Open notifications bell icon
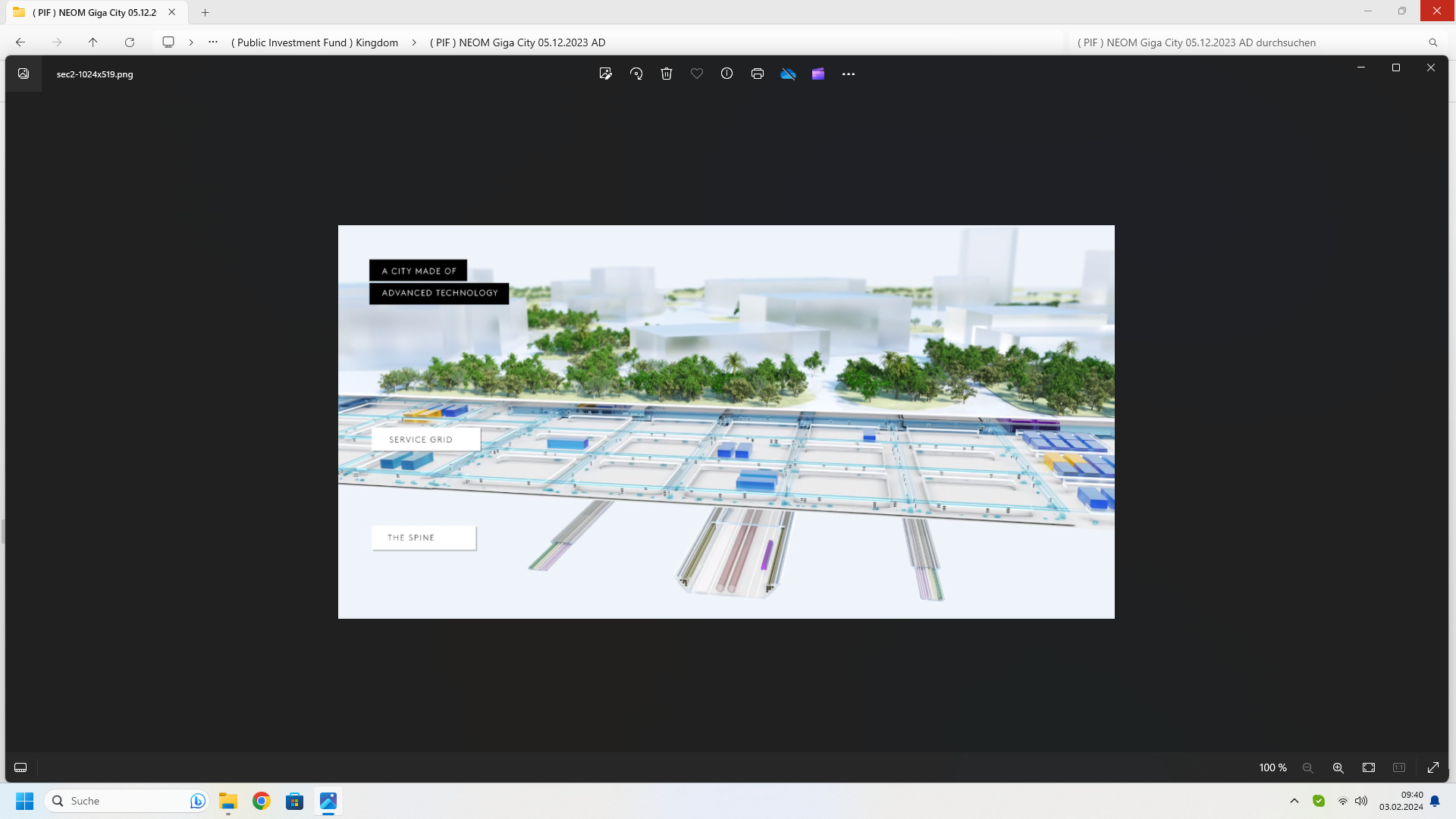This screenshot has height=819, width=1456. [x=1435, y=801]
